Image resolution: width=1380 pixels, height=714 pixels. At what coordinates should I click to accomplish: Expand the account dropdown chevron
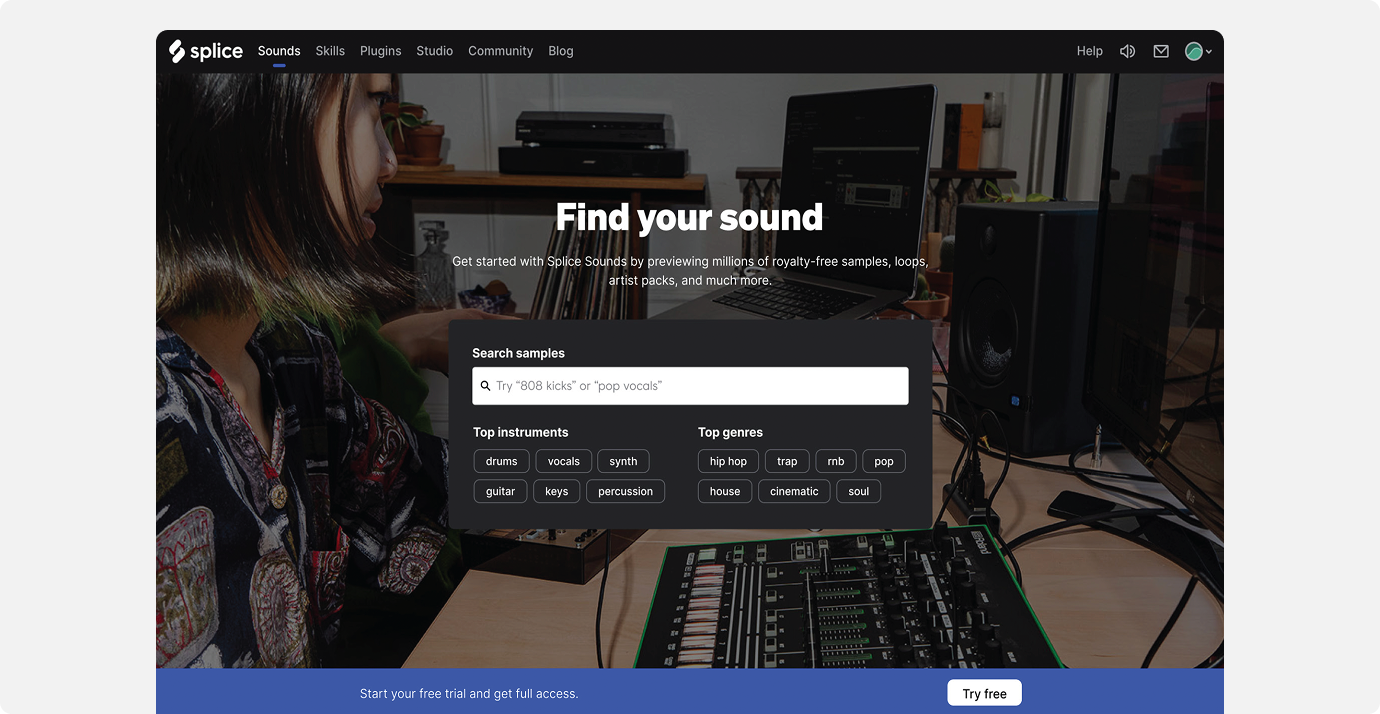[1211, 51]
